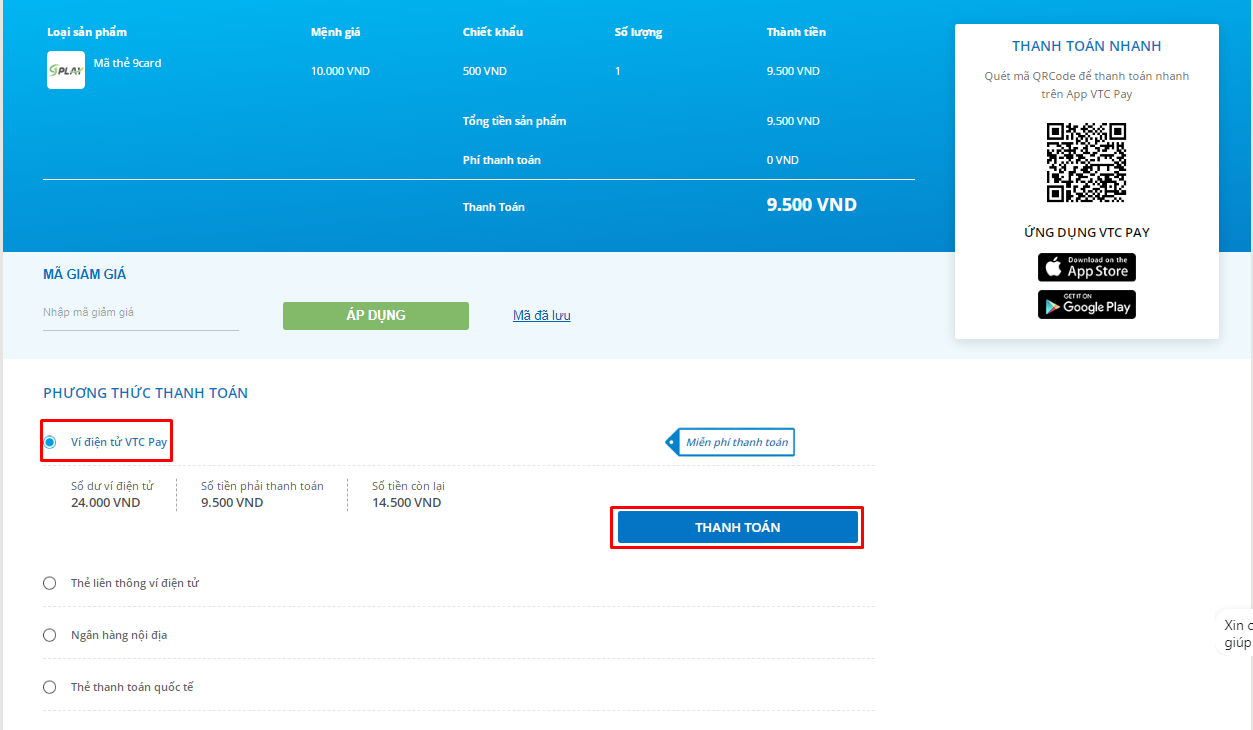This screenshot has width=1253, height=730.
Task: Click the ỨNG DỤNG VTC PAY label
Action: point(1086,232)
